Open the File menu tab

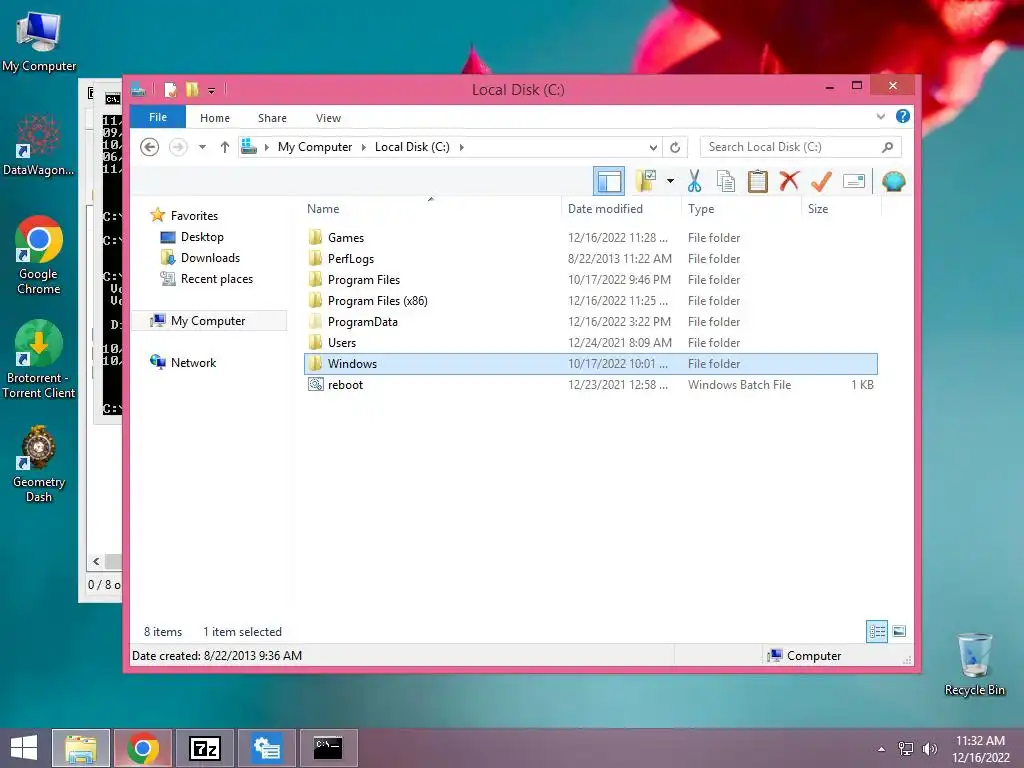tap(158, 117)
